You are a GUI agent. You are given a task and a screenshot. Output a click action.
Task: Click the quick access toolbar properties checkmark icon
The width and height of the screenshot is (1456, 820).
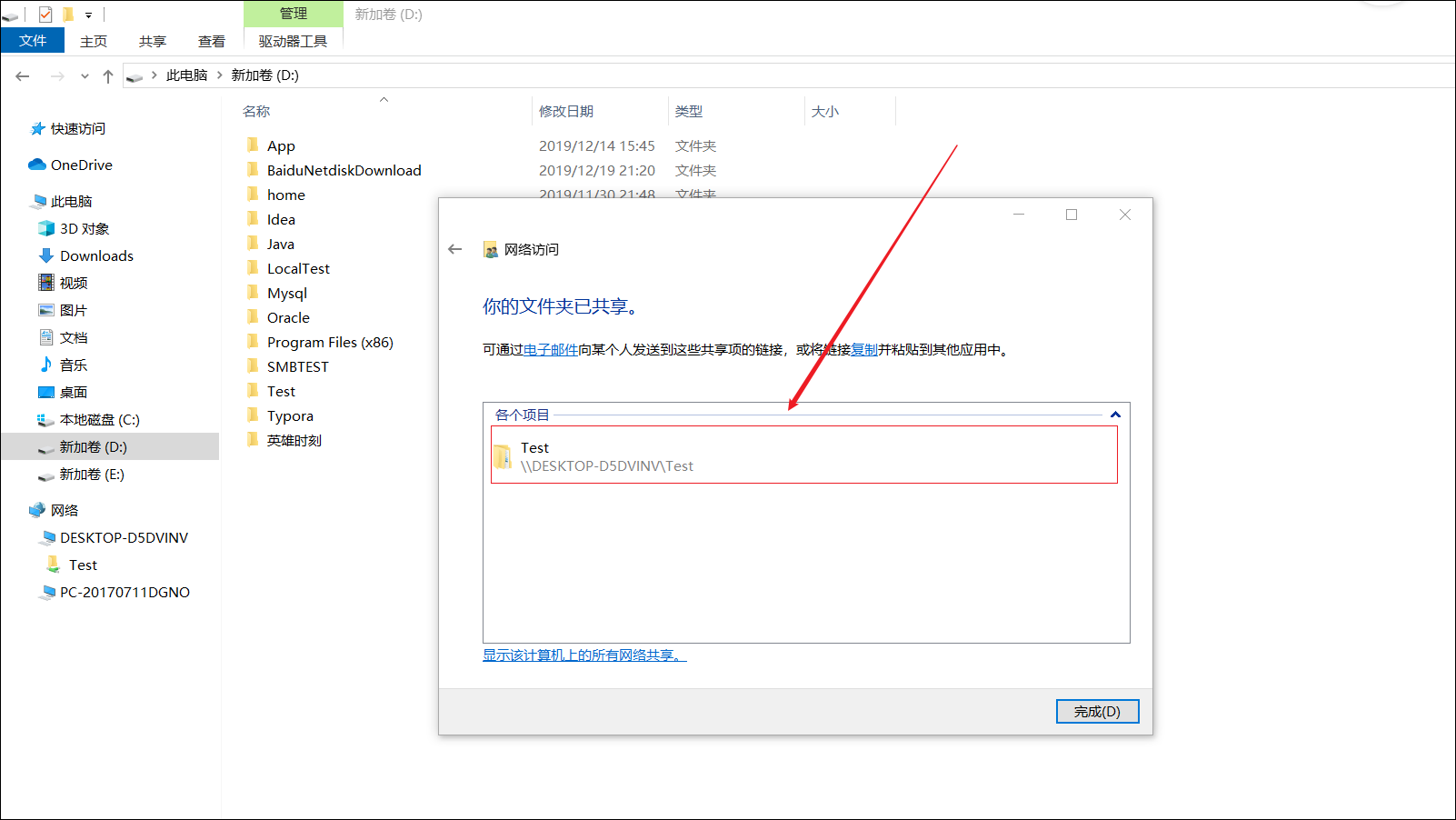click(45, 14)
